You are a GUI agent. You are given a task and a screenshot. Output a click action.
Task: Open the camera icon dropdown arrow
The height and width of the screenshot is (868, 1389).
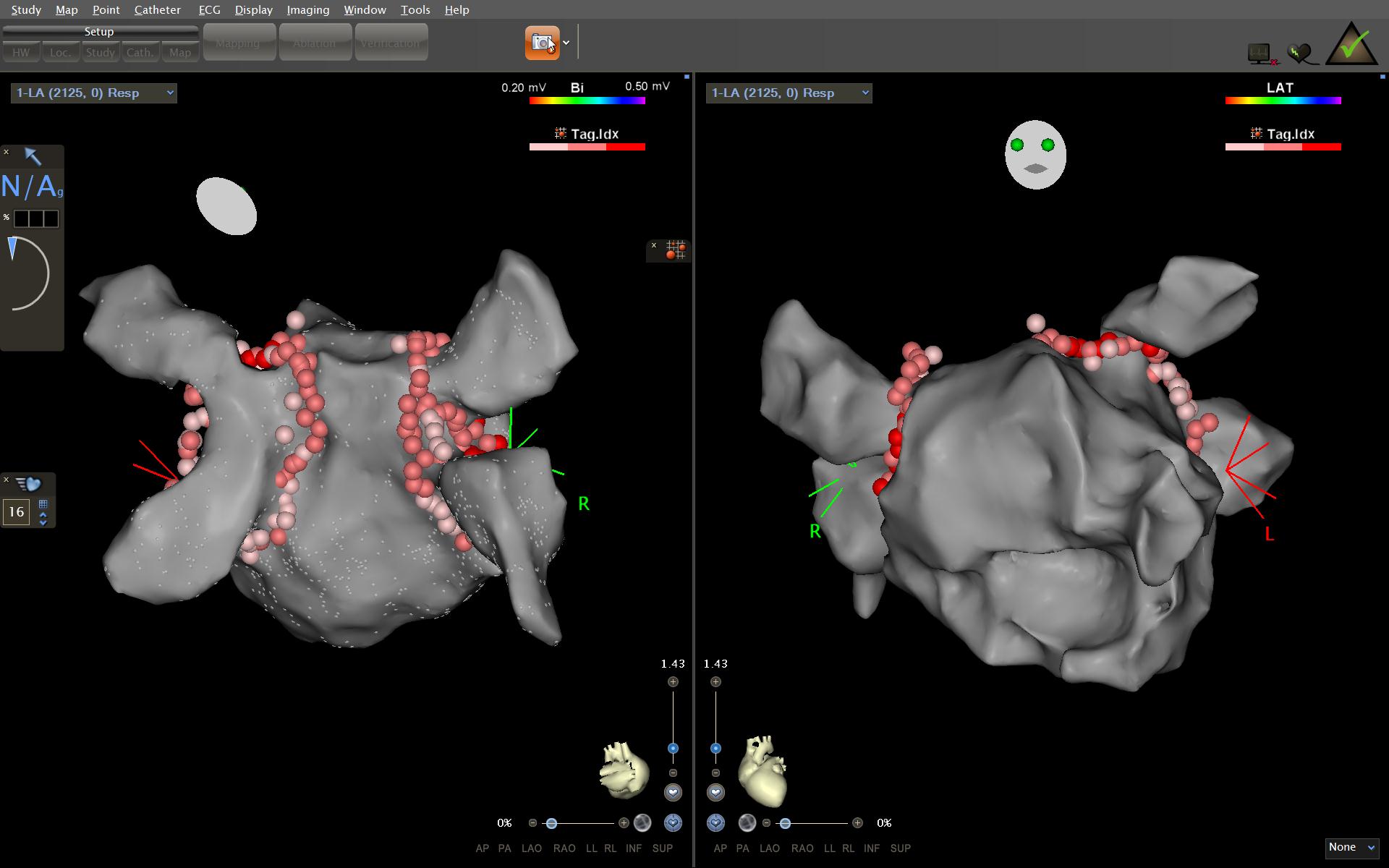pyautogui.click(x=566, y=43)
